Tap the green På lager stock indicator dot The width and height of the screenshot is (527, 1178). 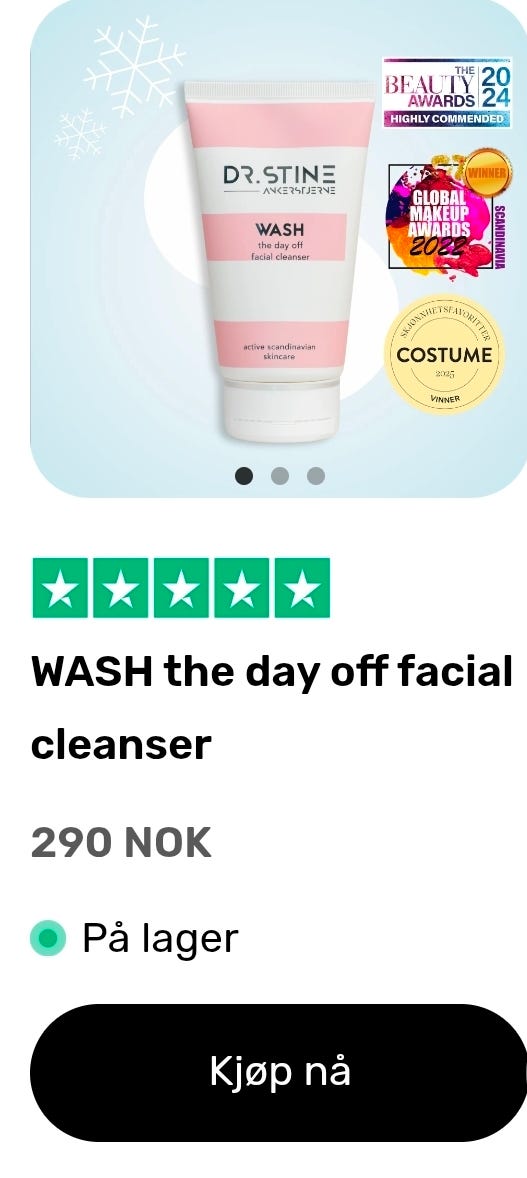pyautogui.click(x=48, y=938)
